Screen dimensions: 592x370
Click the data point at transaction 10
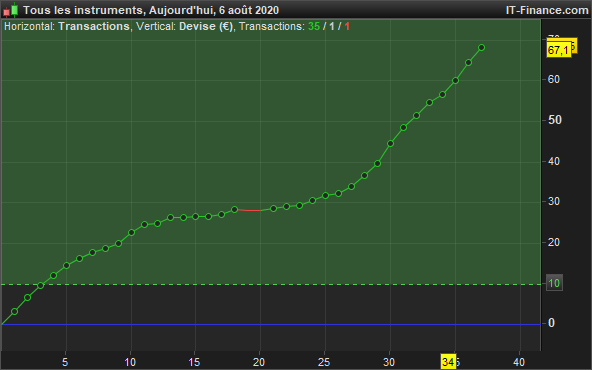click(131, 233)
